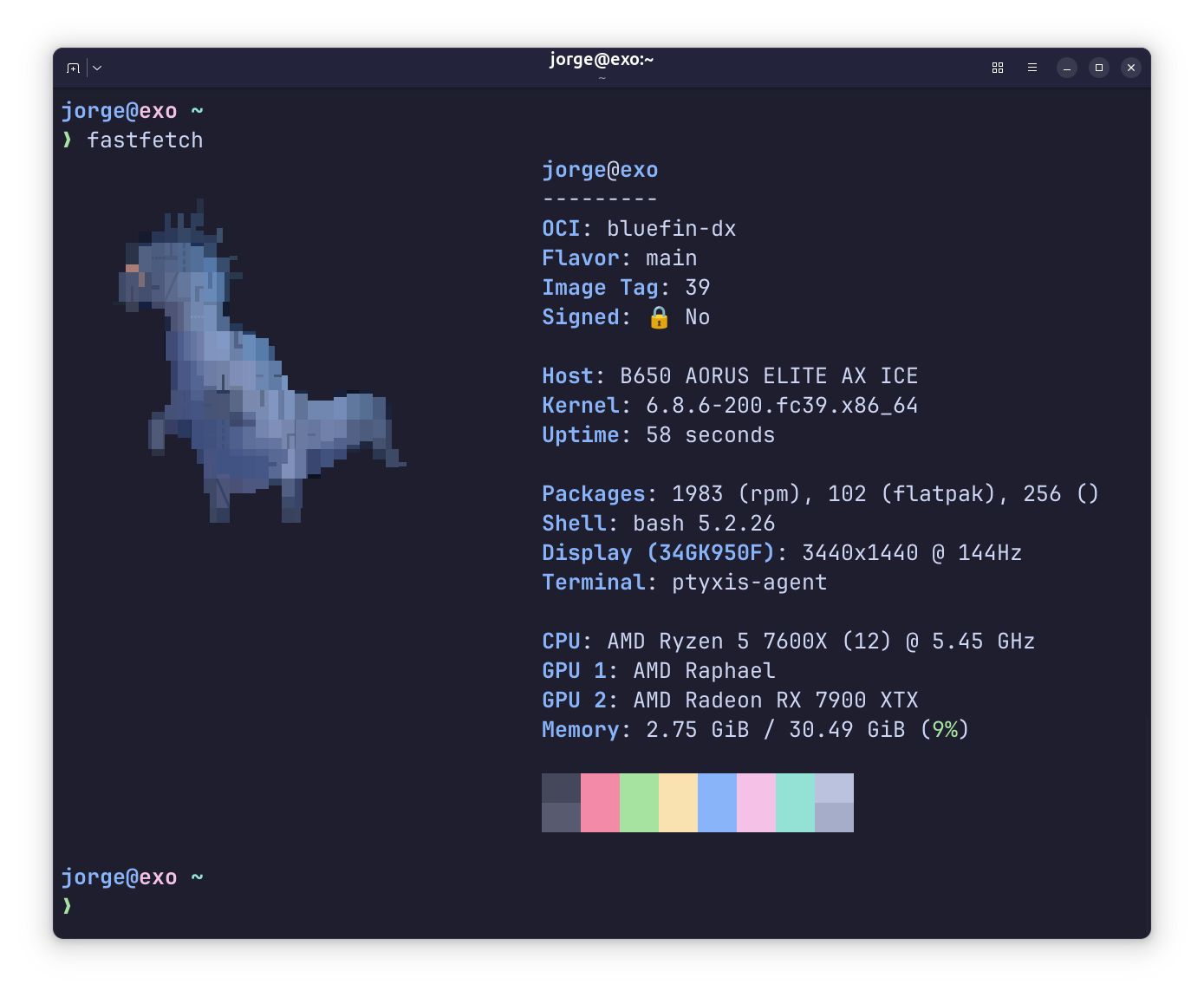This screenshot has width=1204, height=997.
Task: Click the "GPU 2: AMD Radeon RX 7900 XTX" line
Action: coord(730,701)
